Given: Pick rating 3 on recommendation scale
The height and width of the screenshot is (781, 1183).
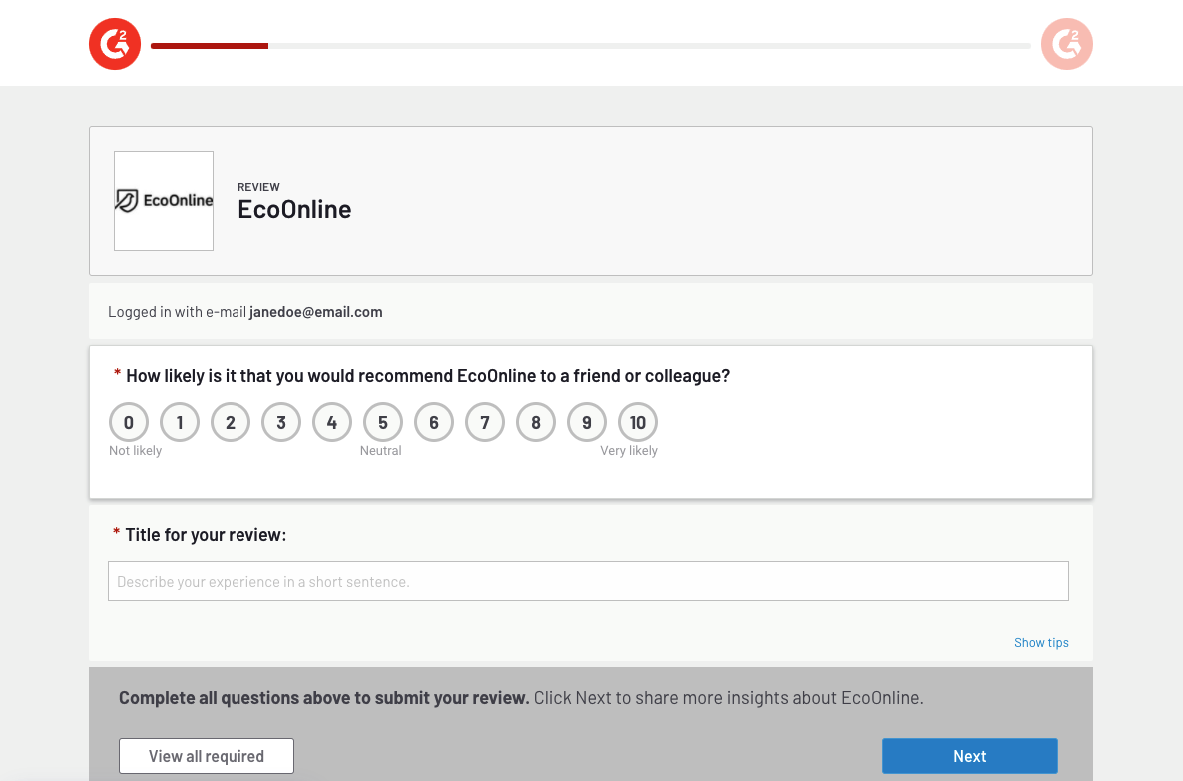Looking at the screenshot, I should point(281,423).
